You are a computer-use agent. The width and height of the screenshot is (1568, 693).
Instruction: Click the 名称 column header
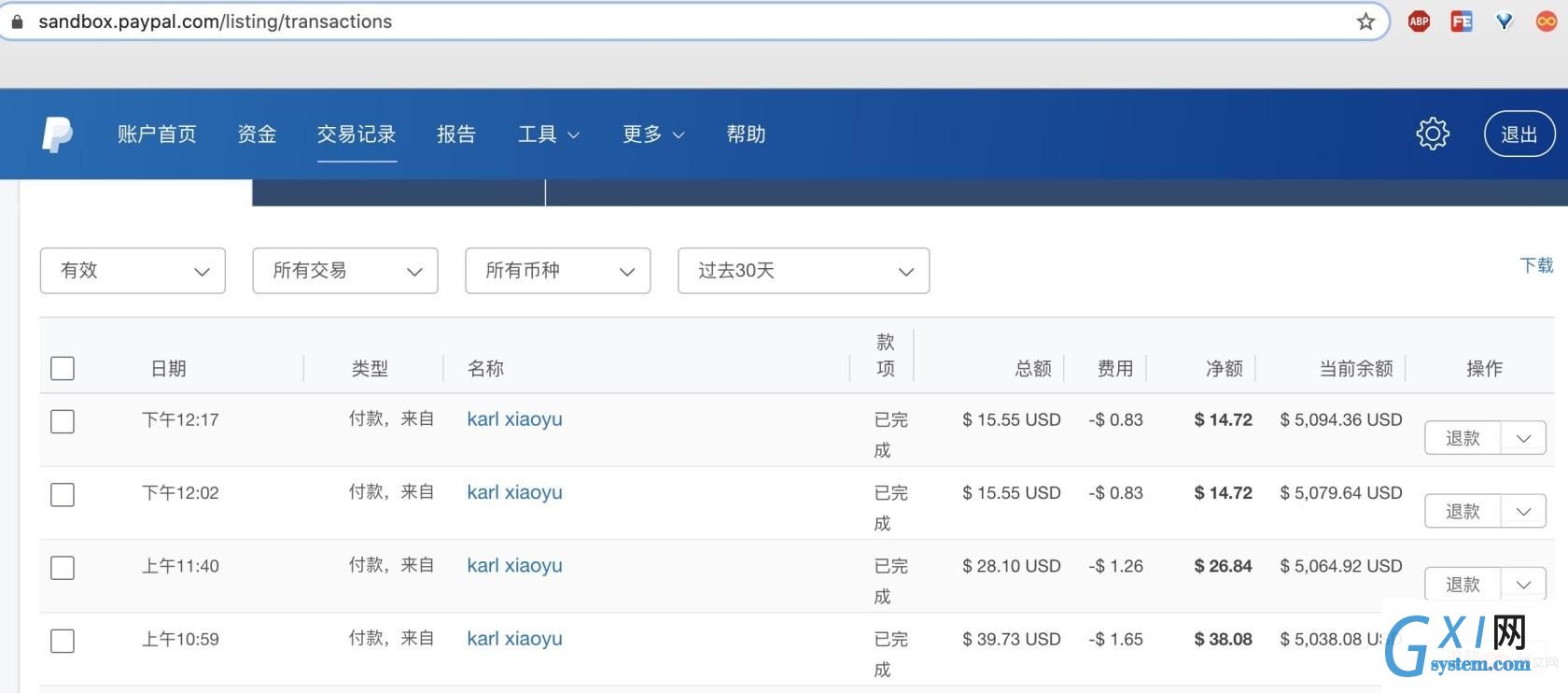tap(485, 369)
